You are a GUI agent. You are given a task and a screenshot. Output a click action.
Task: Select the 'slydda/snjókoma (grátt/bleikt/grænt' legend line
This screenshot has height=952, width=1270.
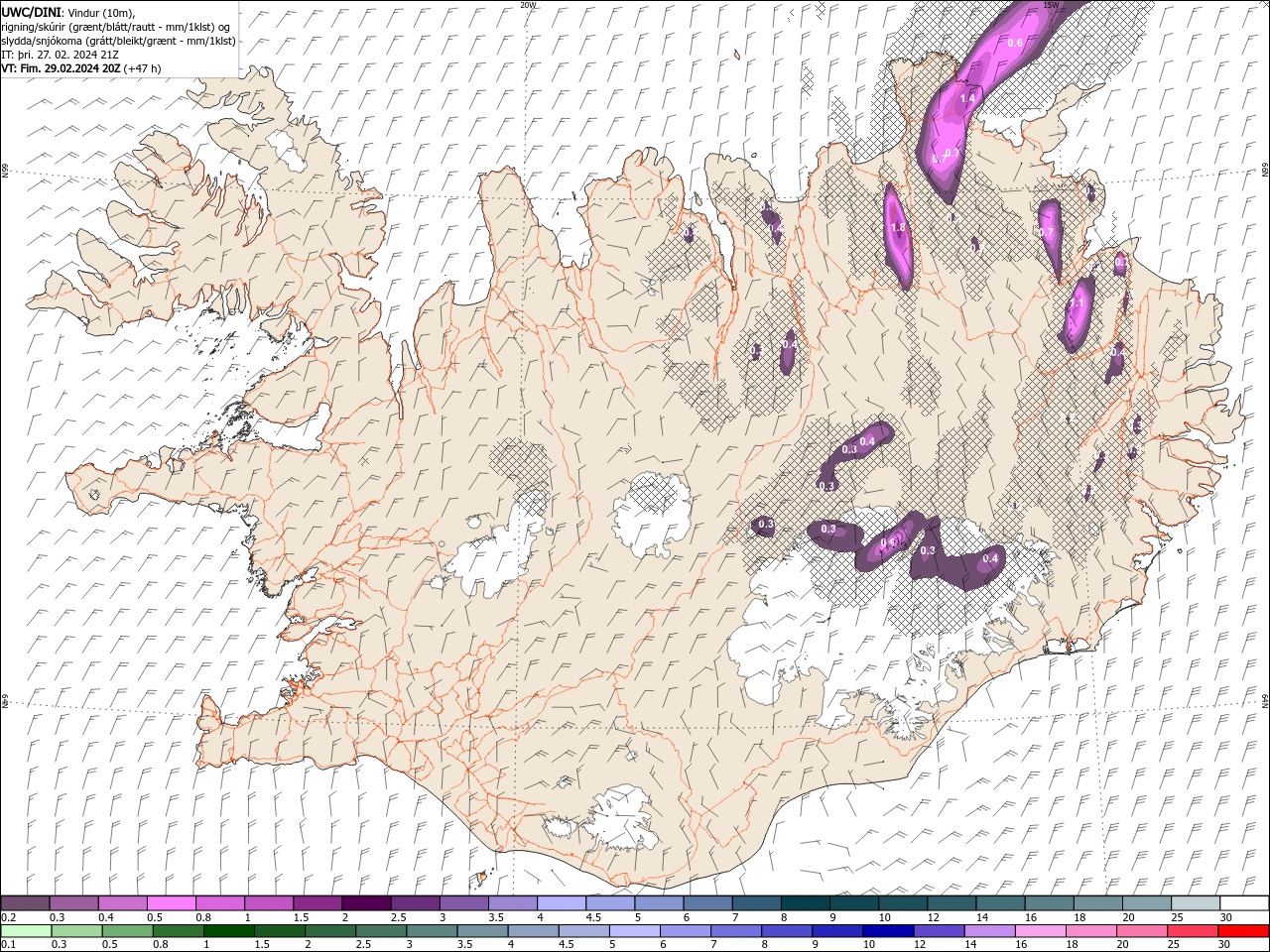coord(119,41)
